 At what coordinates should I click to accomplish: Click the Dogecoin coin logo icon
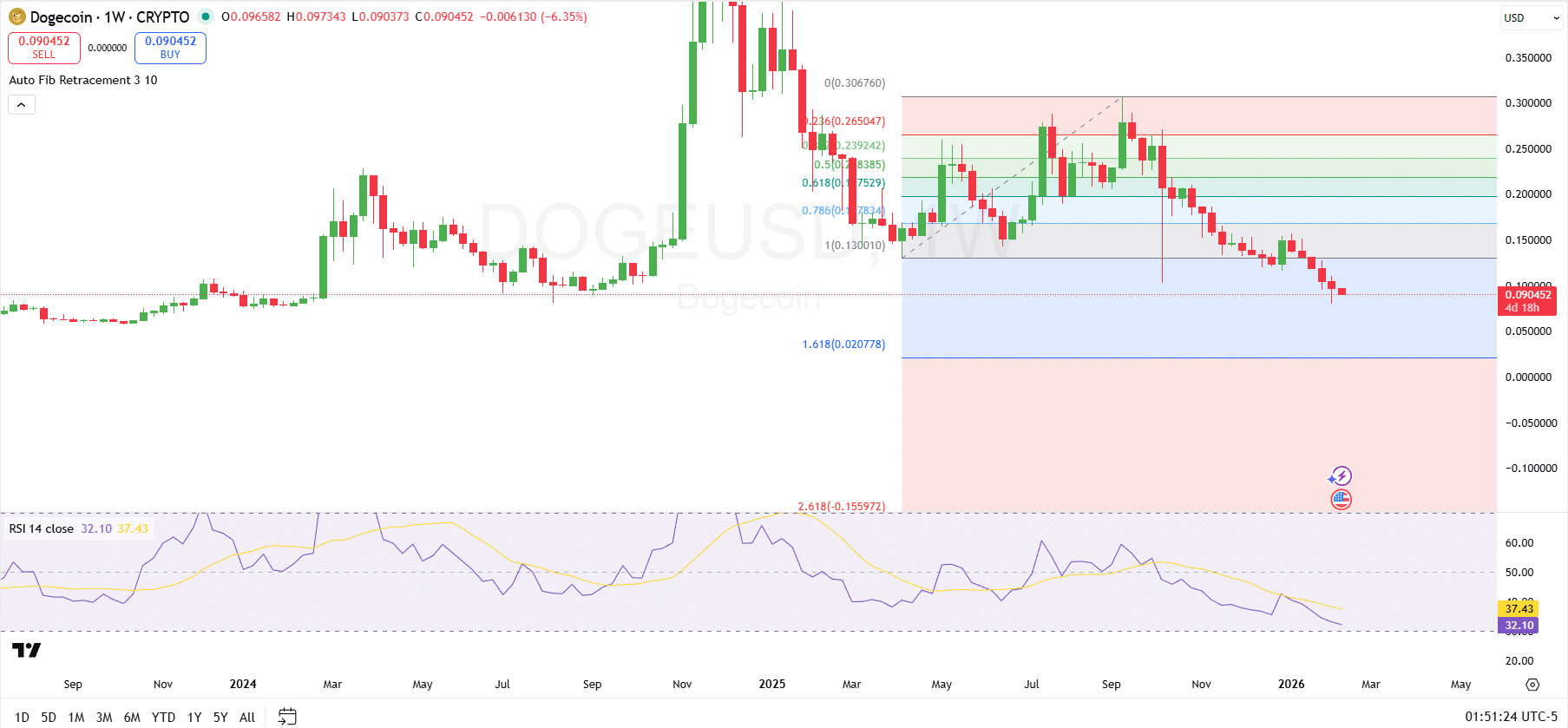17,16
